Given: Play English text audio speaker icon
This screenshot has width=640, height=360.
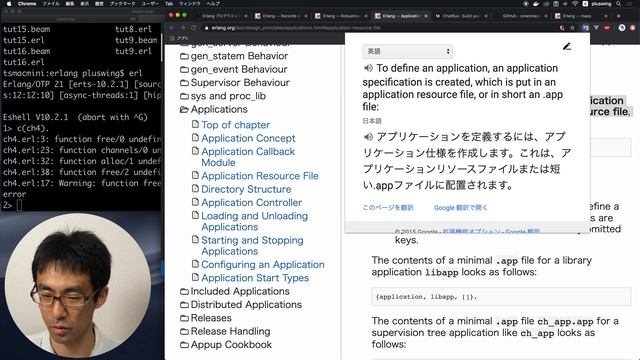Looking at the screenshot, I should [368, 68].
